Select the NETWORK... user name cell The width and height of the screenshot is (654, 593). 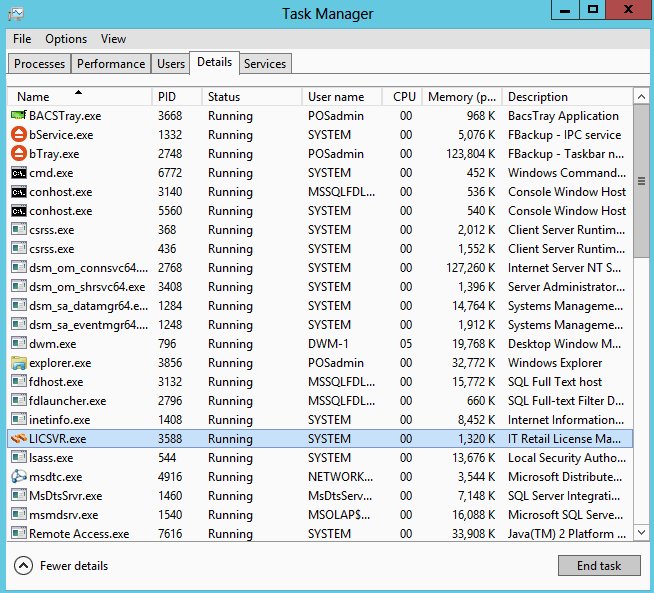(340, 477)
